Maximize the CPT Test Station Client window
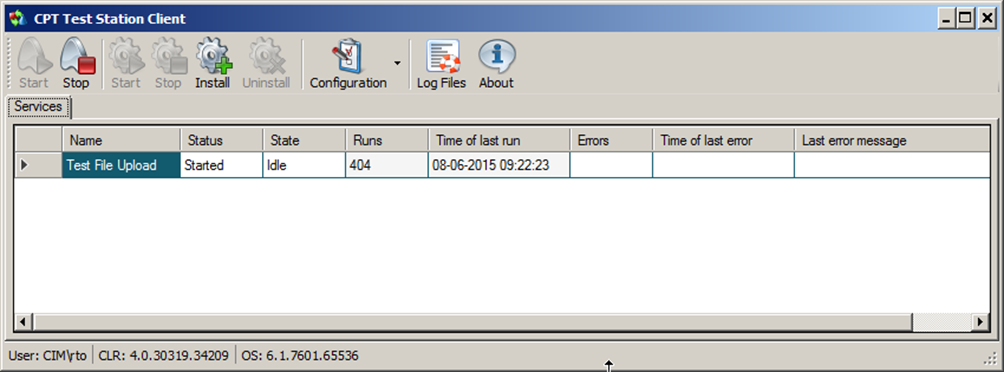The width and height of the screenshot is (1004, 372). (x=965, y=19)
